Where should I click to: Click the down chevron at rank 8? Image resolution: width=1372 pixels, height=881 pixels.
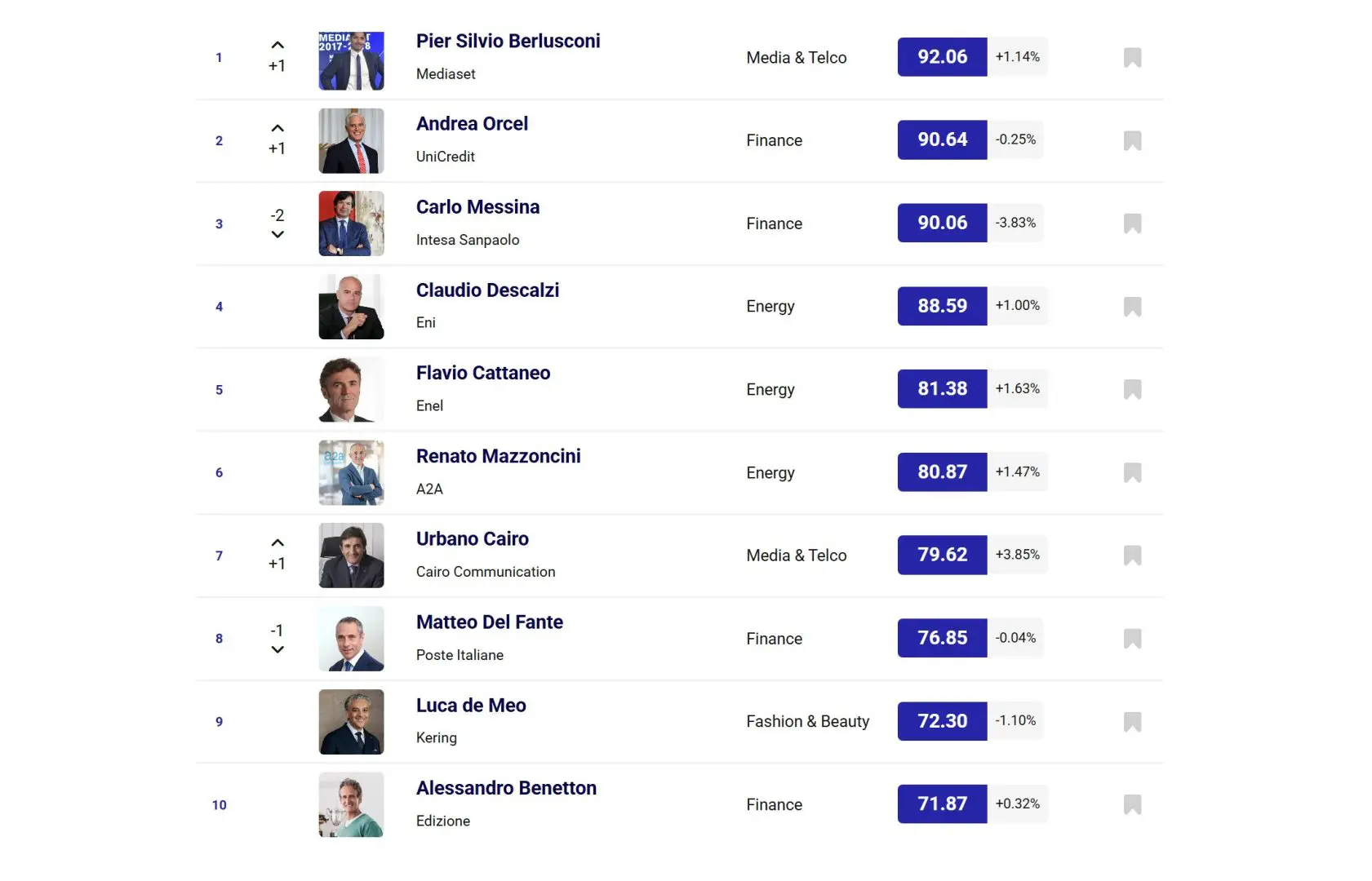tap(278, 650)
